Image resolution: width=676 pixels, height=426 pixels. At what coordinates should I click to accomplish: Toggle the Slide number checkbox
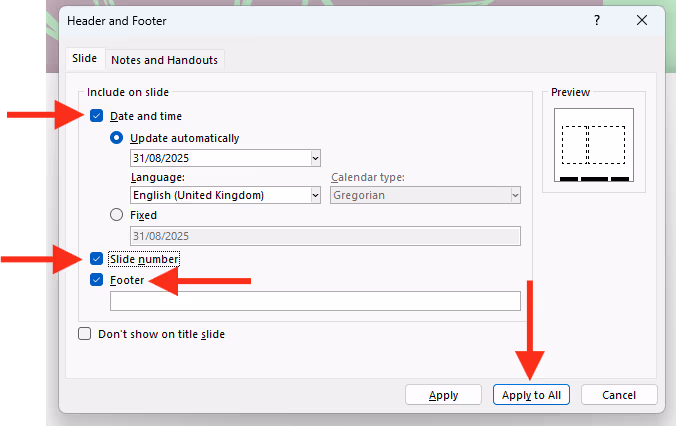[x=97, y=259]
